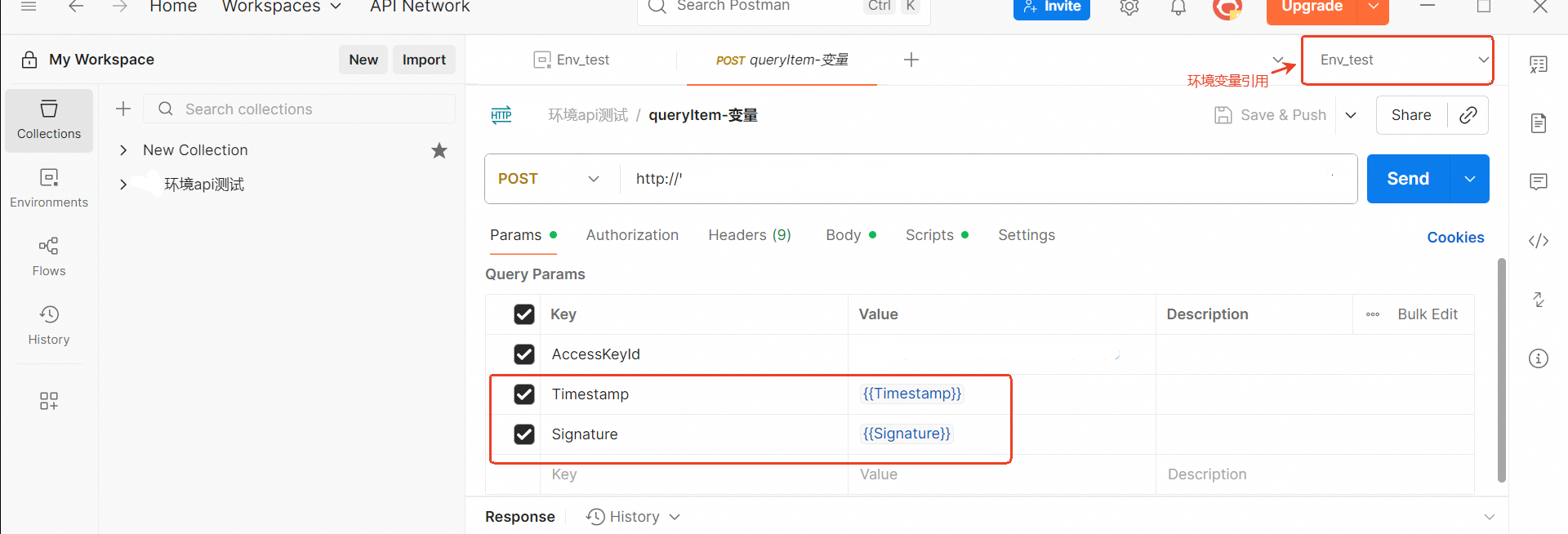Select the Params tab
1568x534 pixels.
tap(523, 235)
